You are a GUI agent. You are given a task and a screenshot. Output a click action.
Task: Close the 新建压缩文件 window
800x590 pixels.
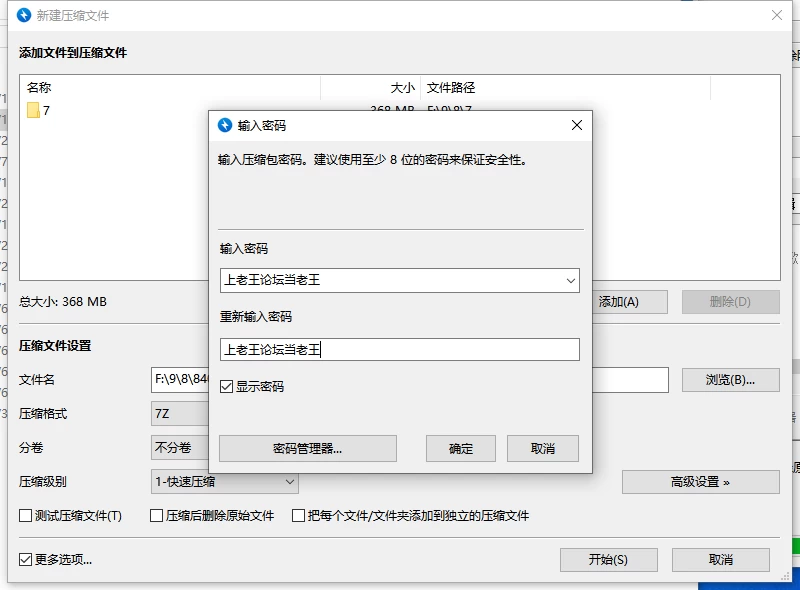click(777, 15)
